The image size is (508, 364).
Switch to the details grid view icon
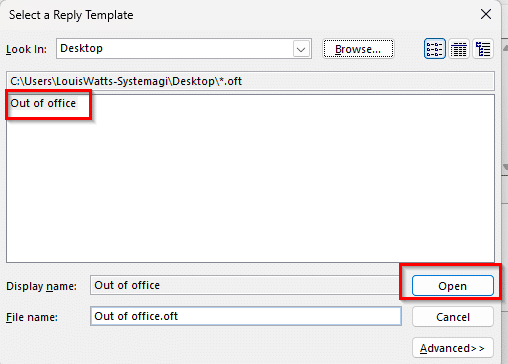point(459,49)
